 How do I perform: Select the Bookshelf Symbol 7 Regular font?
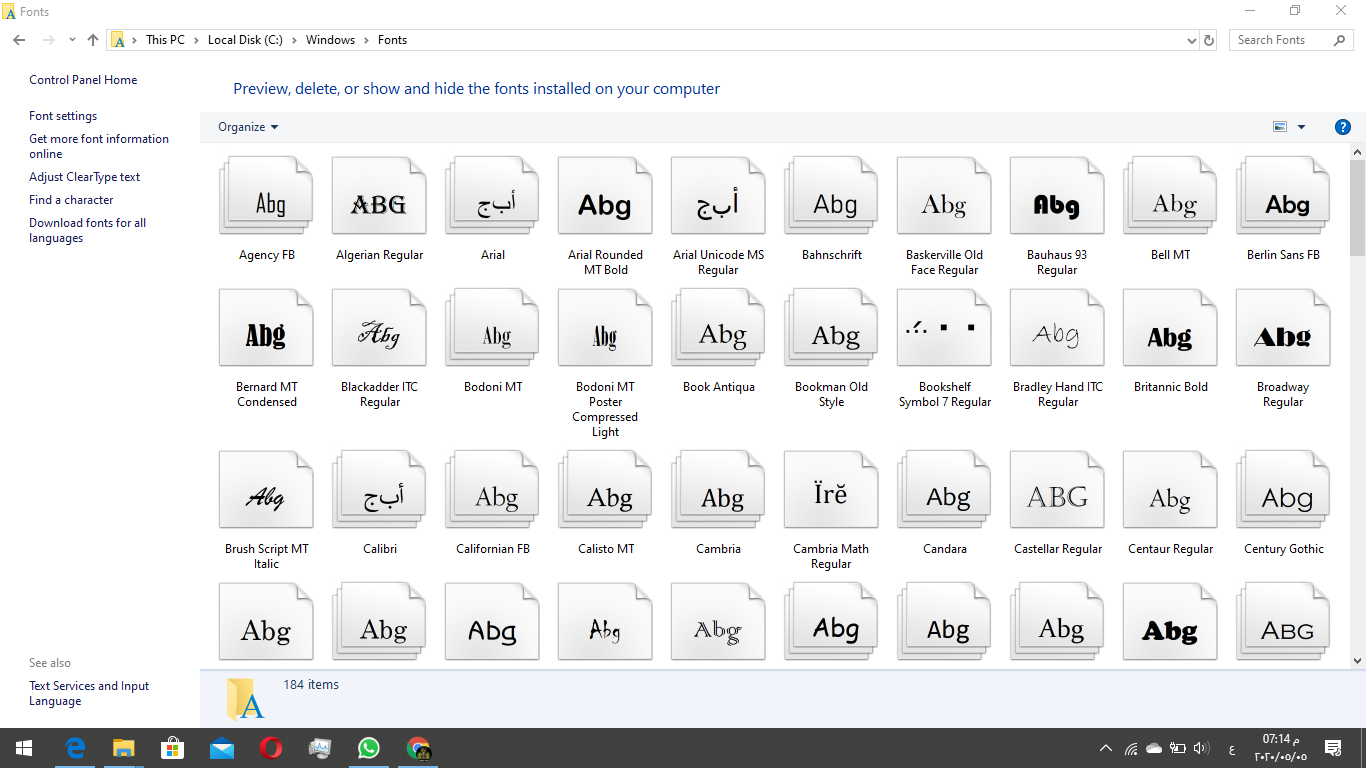pyautogui.click(x=945, y=329)
